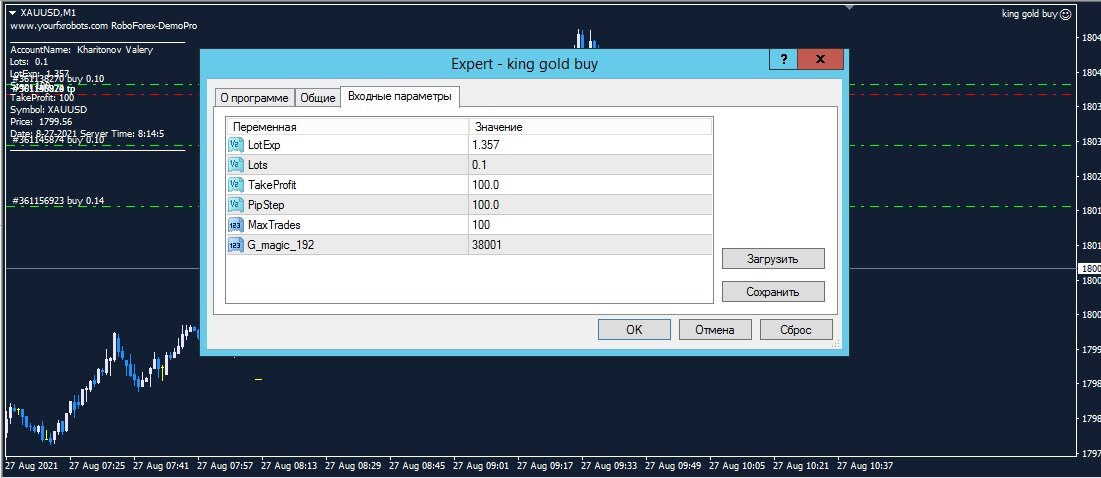Select the Входные параметры tab
Screen dimensions: 1101x478
coord(400,97)
